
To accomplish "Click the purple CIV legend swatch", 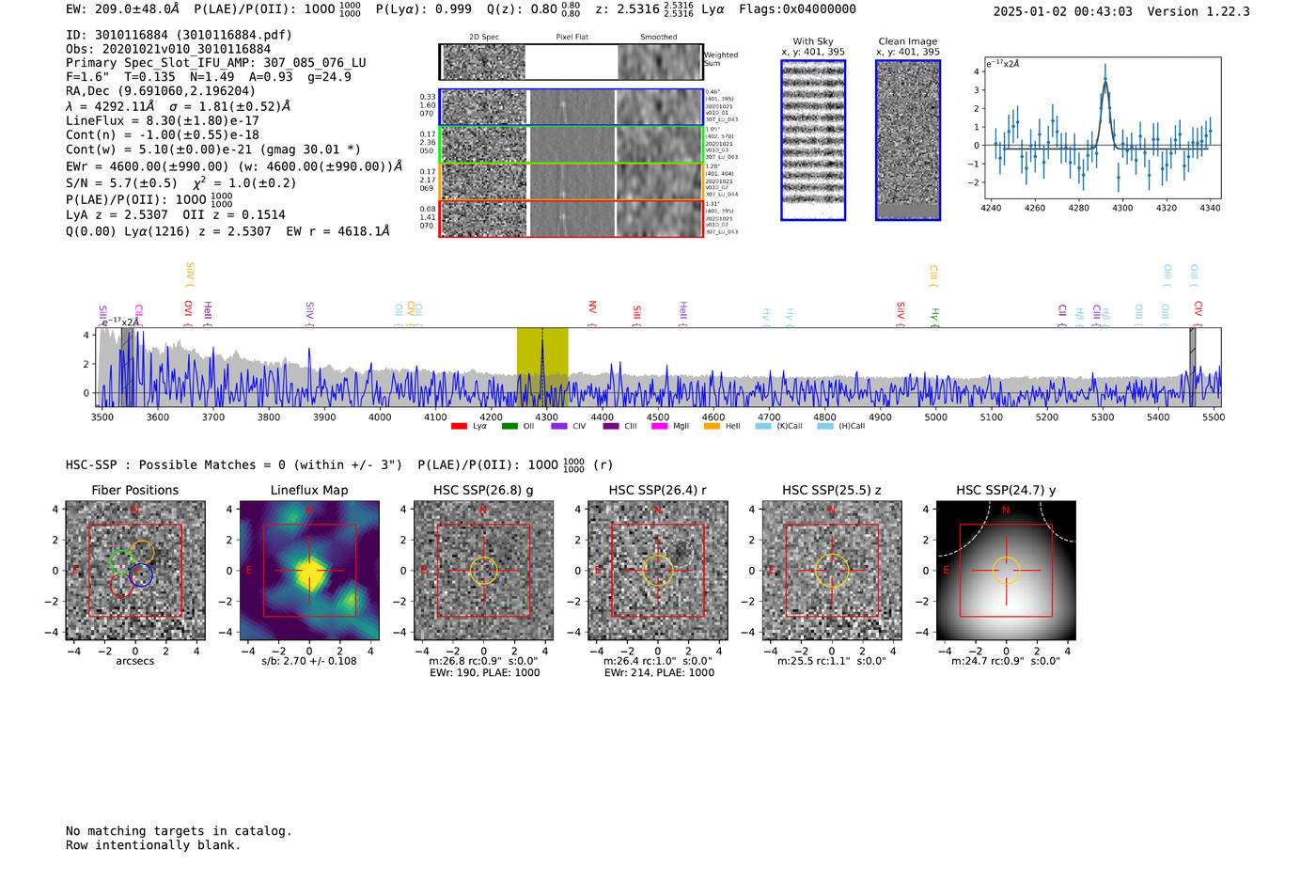I will point(559,426).
